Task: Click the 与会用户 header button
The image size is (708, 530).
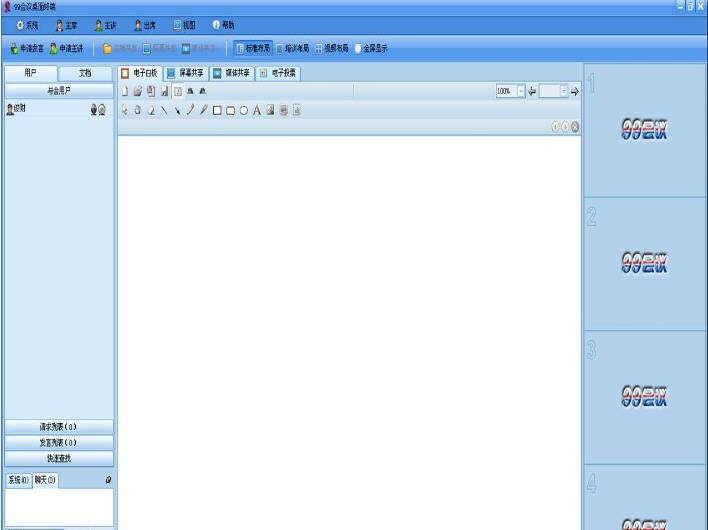Action: pyautogui.click(x=59, y=91)
